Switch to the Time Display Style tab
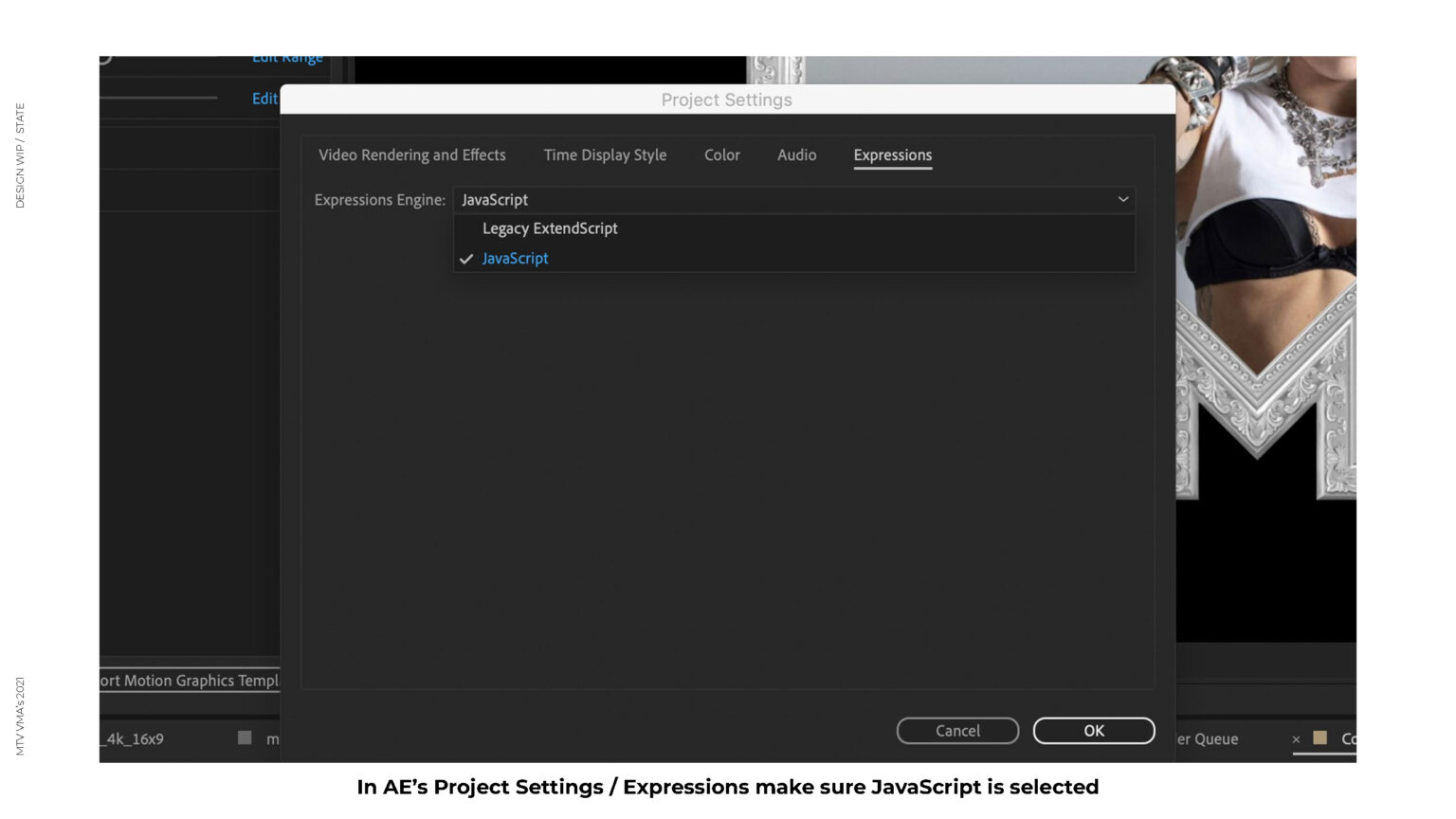This screenshot has width=1456, height=819. click(605, 155)
